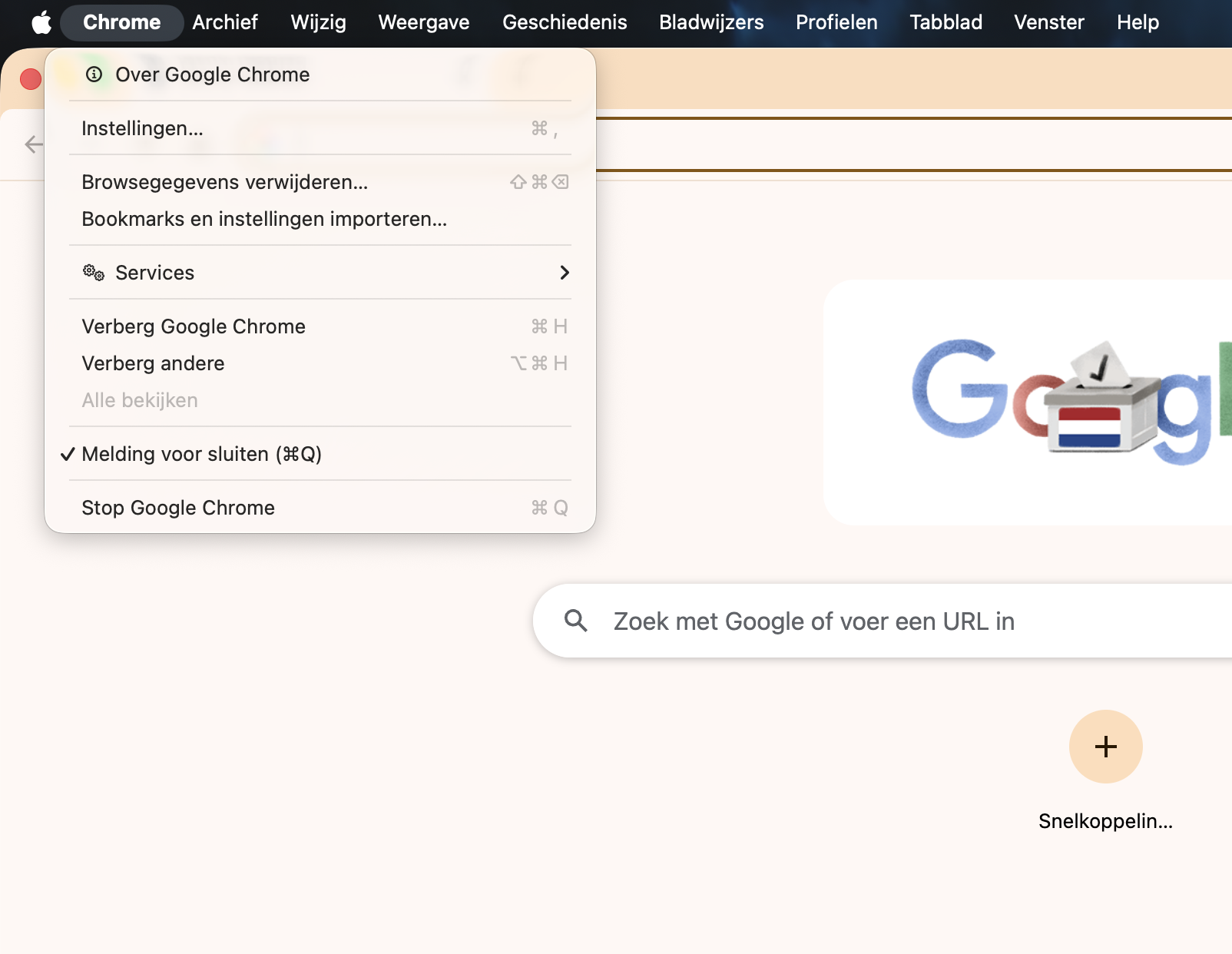Choose Stop Google Chrome

[x=178, y=507]
